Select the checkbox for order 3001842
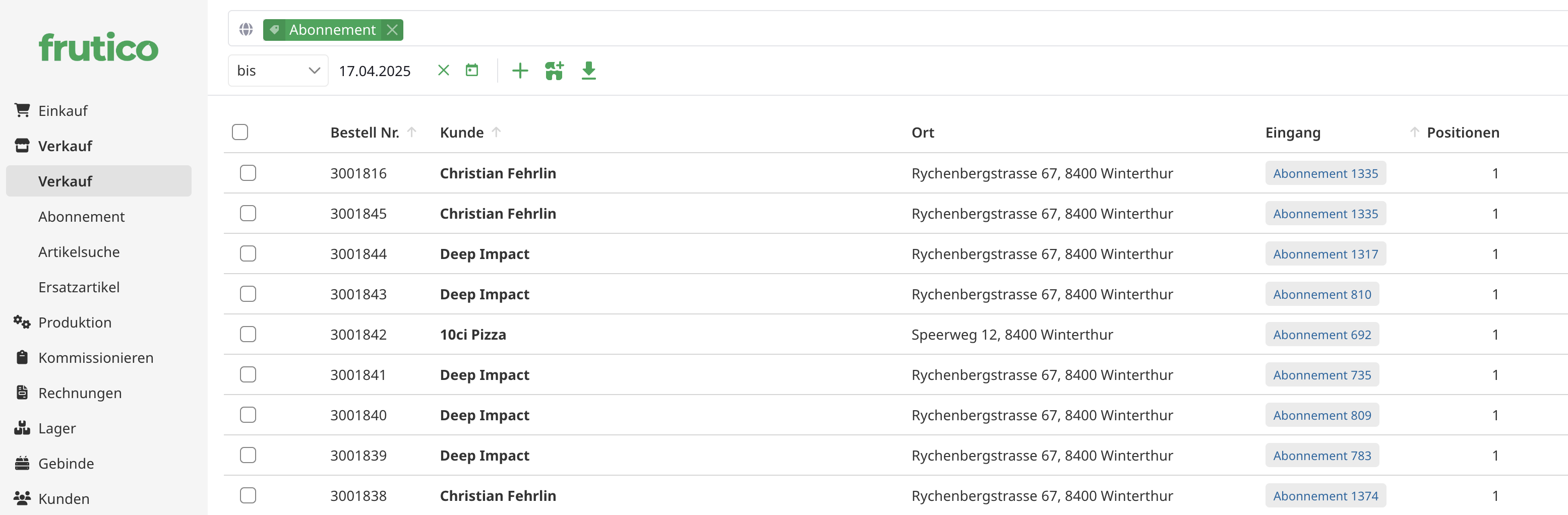Image resolution: width=1568 pixels, height=515 pixels. [248, 334]
